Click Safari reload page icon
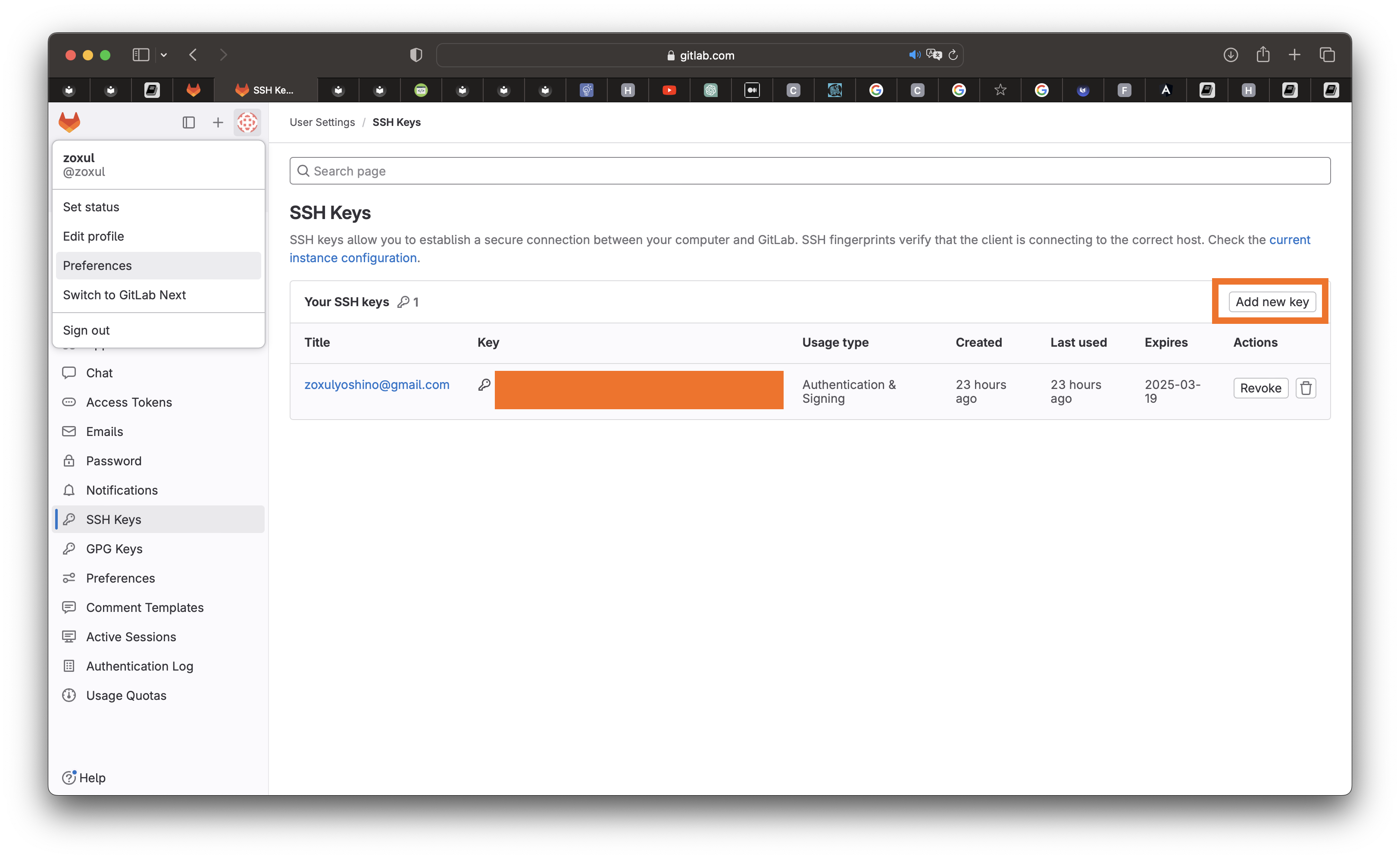 [953, 55]
